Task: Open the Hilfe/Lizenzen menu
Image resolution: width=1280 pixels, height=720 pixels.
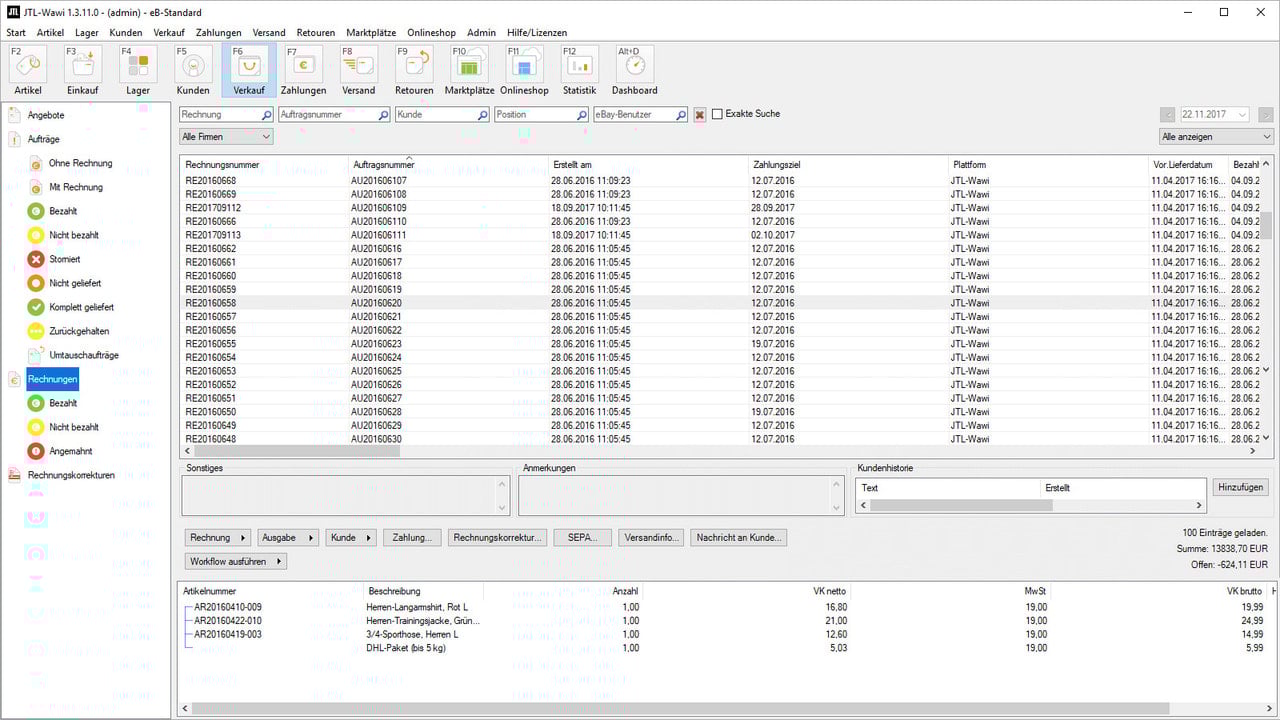Action: pyautogui.click(x=537, y=33)
